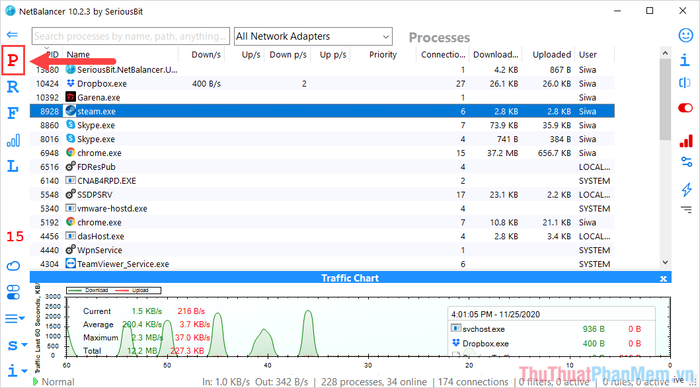Screen dimensions: 700x388
Task: Click the Garena icon in process list
Action: [x=71, y=97]
